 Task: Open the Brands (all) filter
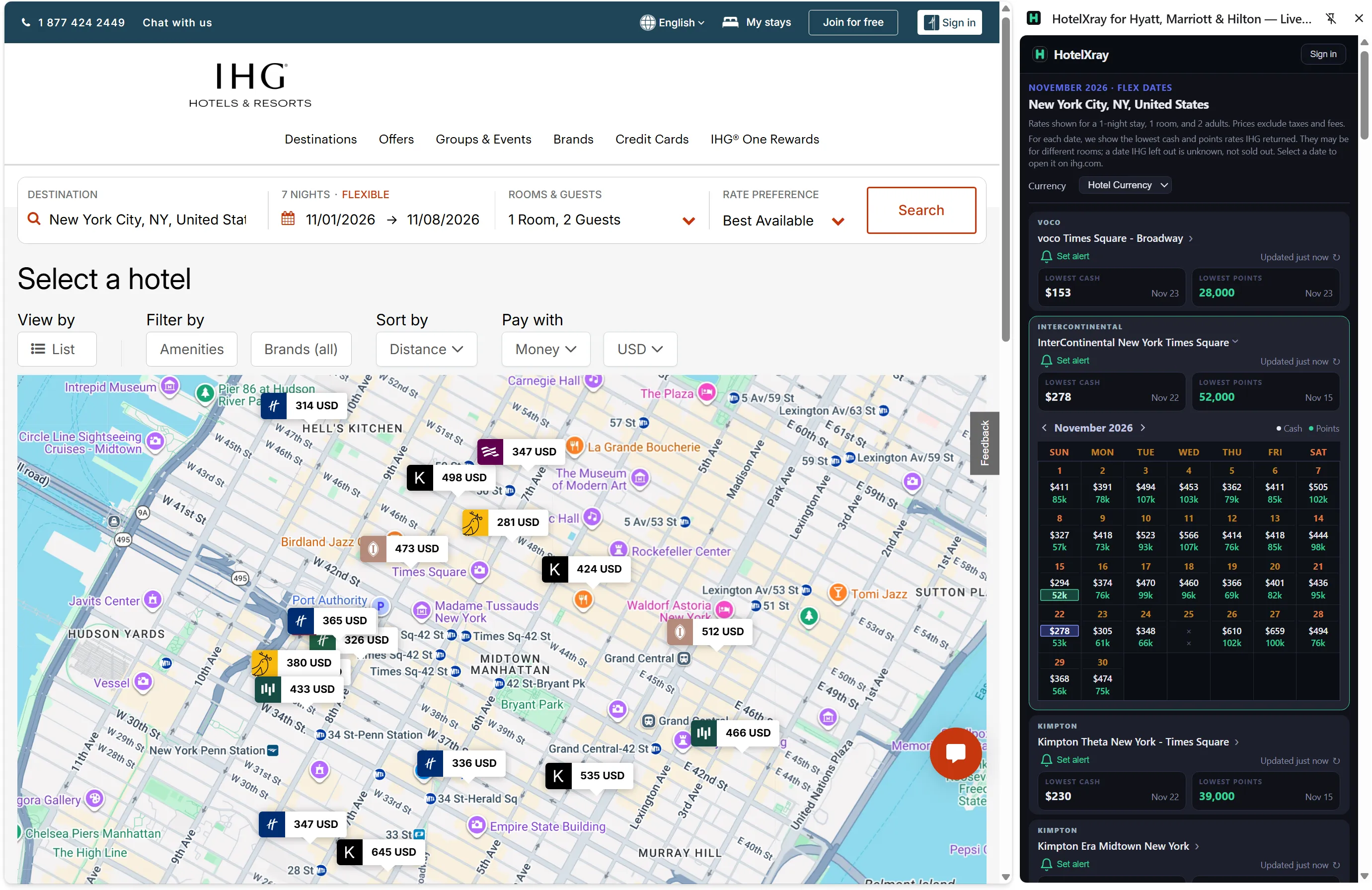coord(301,349)
